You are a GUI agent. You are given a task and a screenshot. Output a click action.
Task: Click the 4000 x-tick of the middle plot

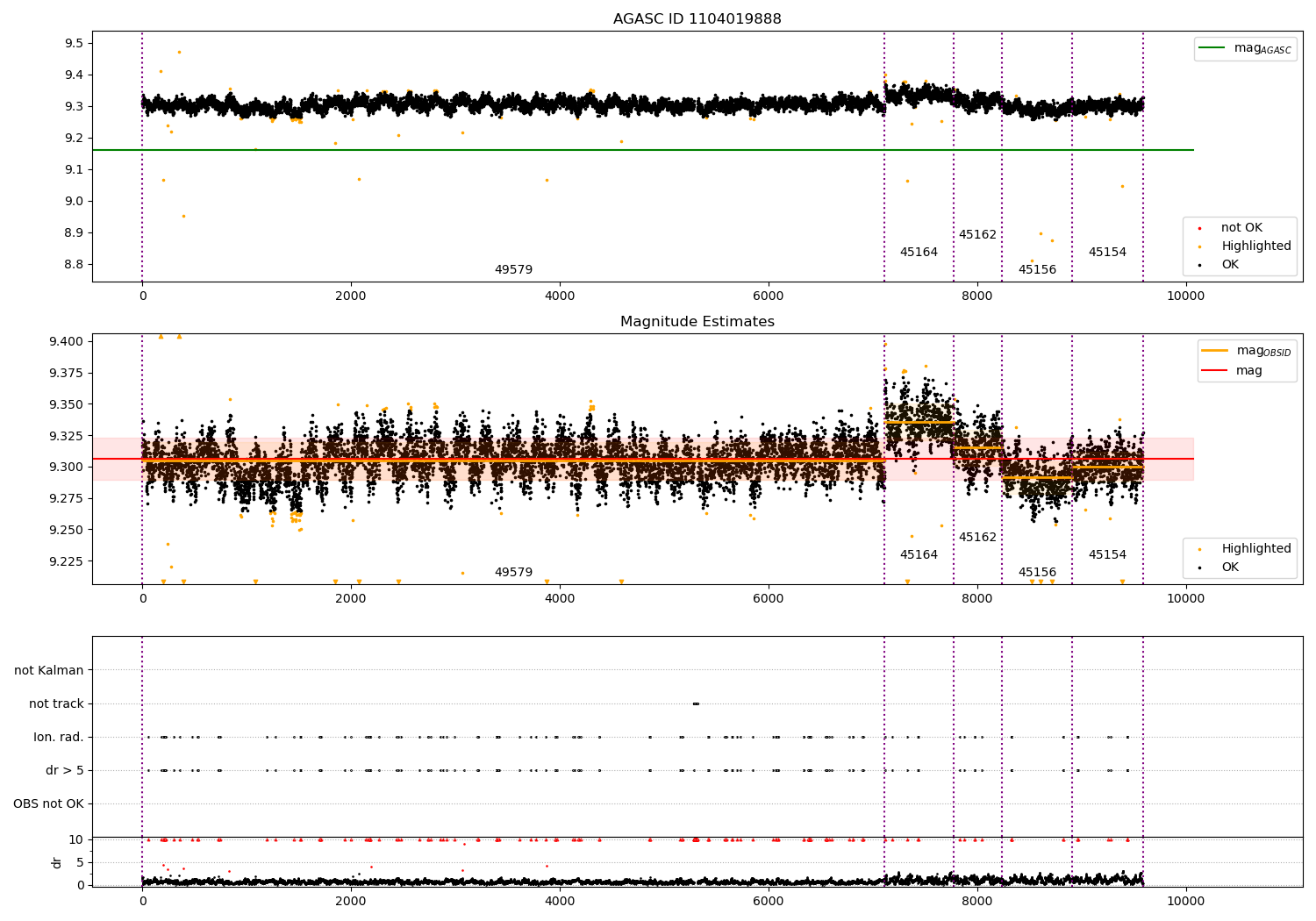(x=560, y=599)
